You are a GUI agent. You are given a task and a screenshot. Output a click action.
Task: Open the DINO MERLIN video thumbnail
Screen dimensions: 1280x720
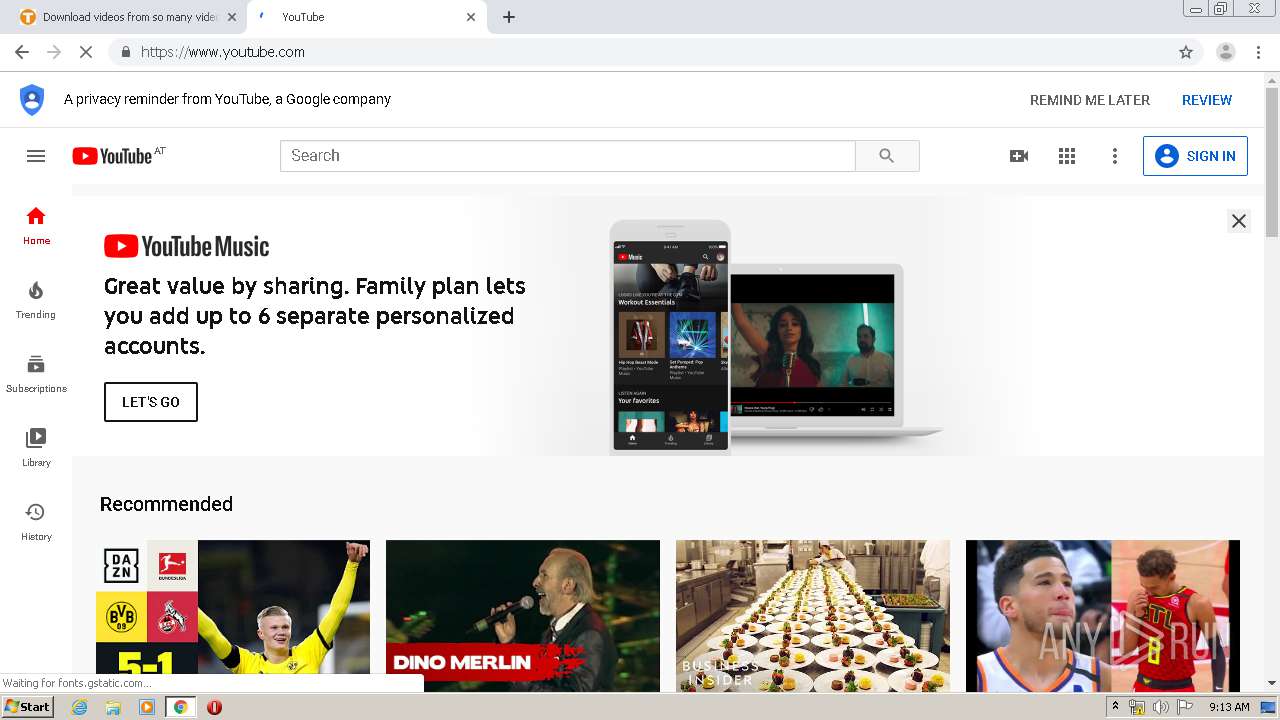[523, 616]
